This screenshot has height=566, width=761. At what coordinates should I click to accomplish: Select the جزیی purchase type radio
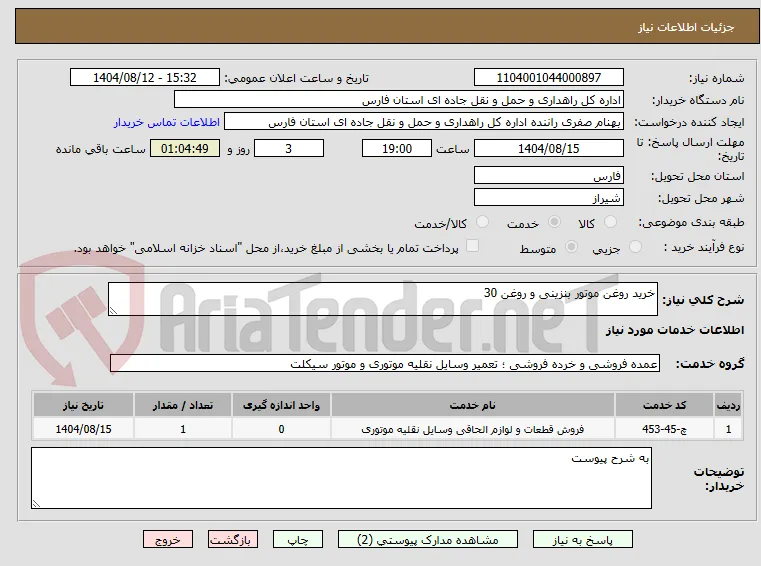click(x=635, y=247)
